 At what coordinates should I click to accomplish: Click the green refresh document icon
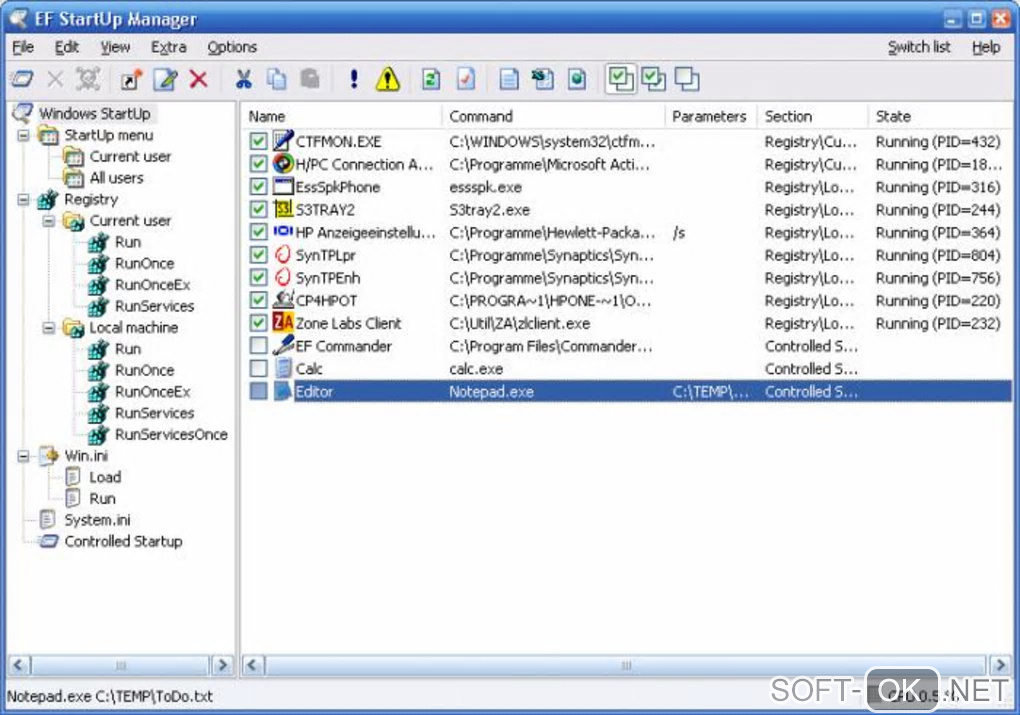click(431, 79)
